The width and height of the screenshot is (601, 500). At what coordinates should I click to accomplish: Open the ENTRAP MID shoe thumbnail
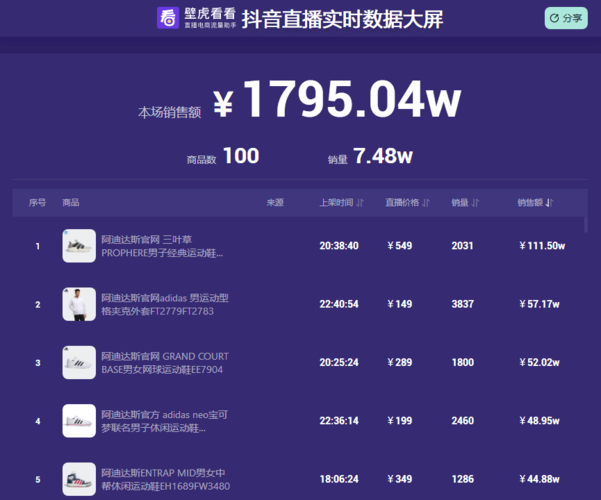pos(79,479)
